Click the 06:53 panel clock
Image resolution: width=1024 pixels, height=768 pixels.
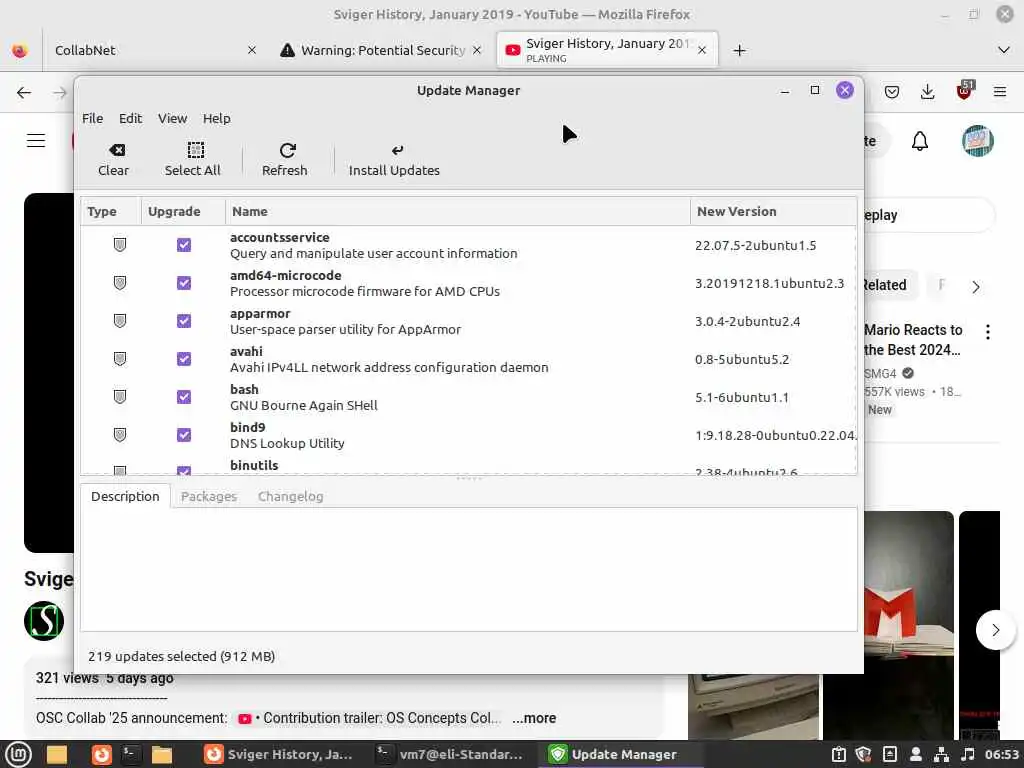click(x=1001, y=755)
